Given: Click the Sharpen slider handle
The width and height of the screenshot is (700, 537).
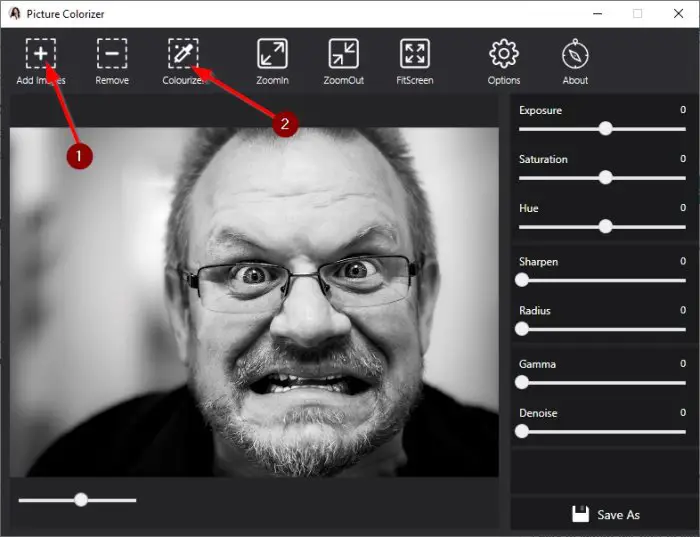Looking at the screenshot, I should pyautogui.click(x=521, y=280).
